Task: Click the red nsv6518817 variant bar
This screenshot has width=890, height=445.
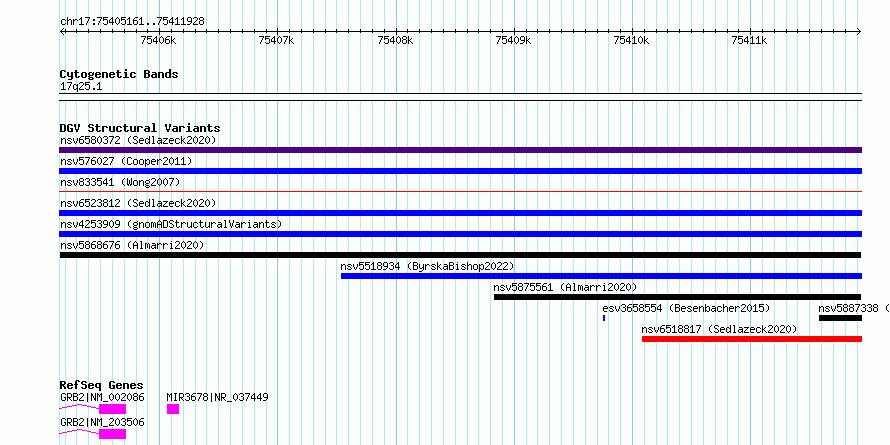Action: click(752, 339)
